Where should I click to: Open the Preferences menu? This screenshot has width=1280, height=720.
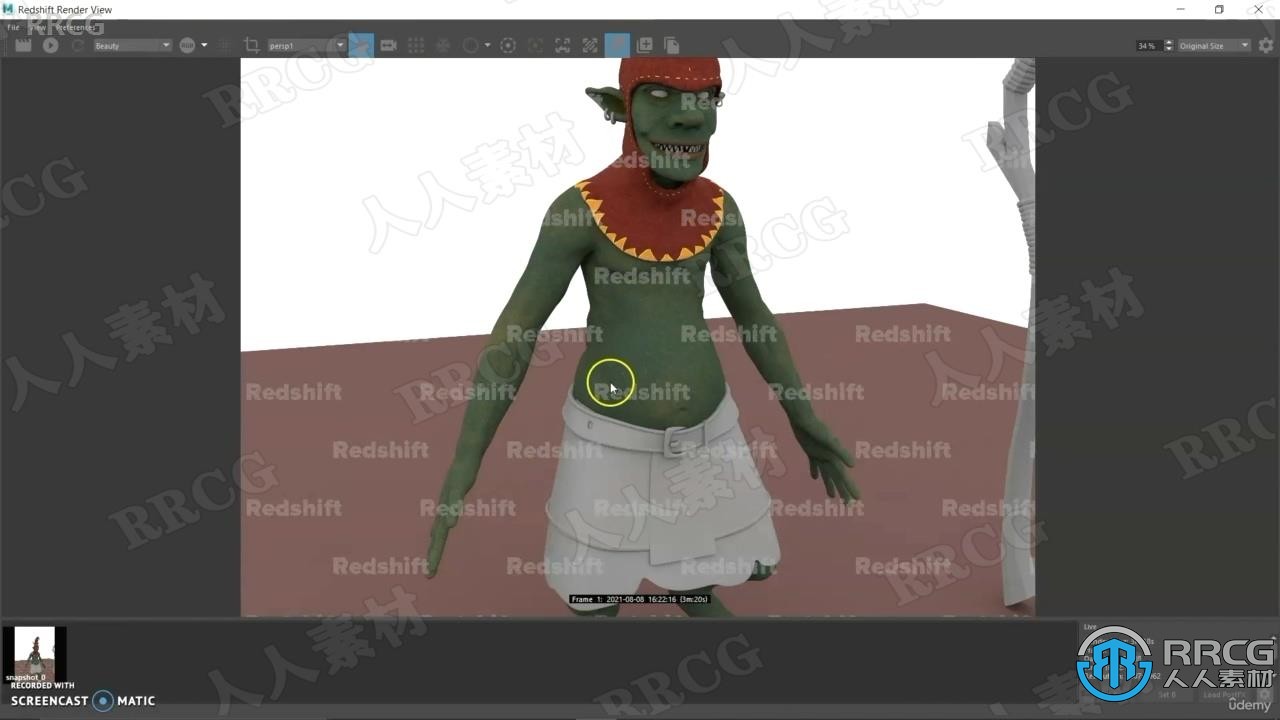pyautogui.click(x=76, y=28)
